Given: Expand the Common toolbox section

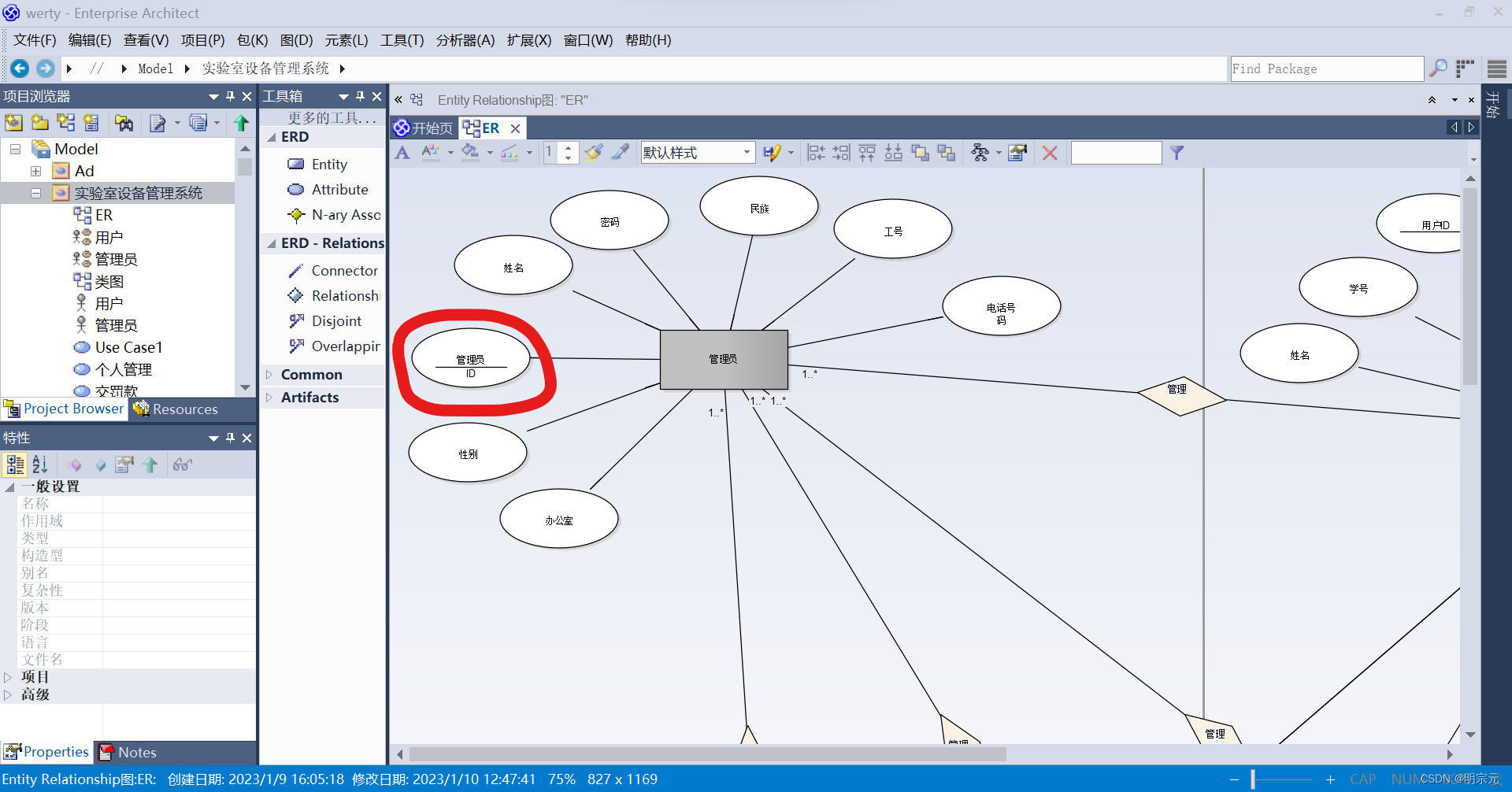Looking at the screenshot, I should (269, 375).
